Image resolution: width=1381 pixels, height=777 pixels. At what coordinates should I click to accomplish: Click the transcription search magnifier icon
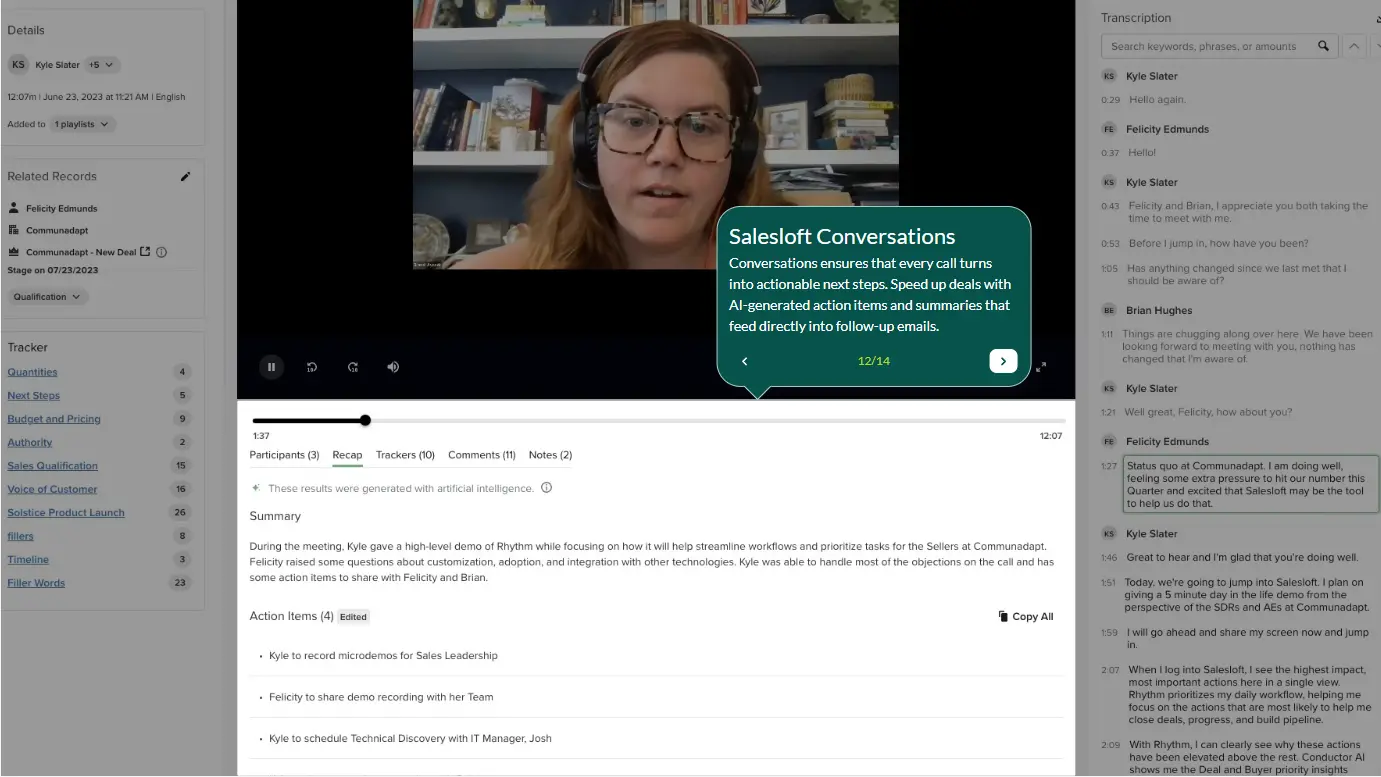click(x=1324, y=46)
